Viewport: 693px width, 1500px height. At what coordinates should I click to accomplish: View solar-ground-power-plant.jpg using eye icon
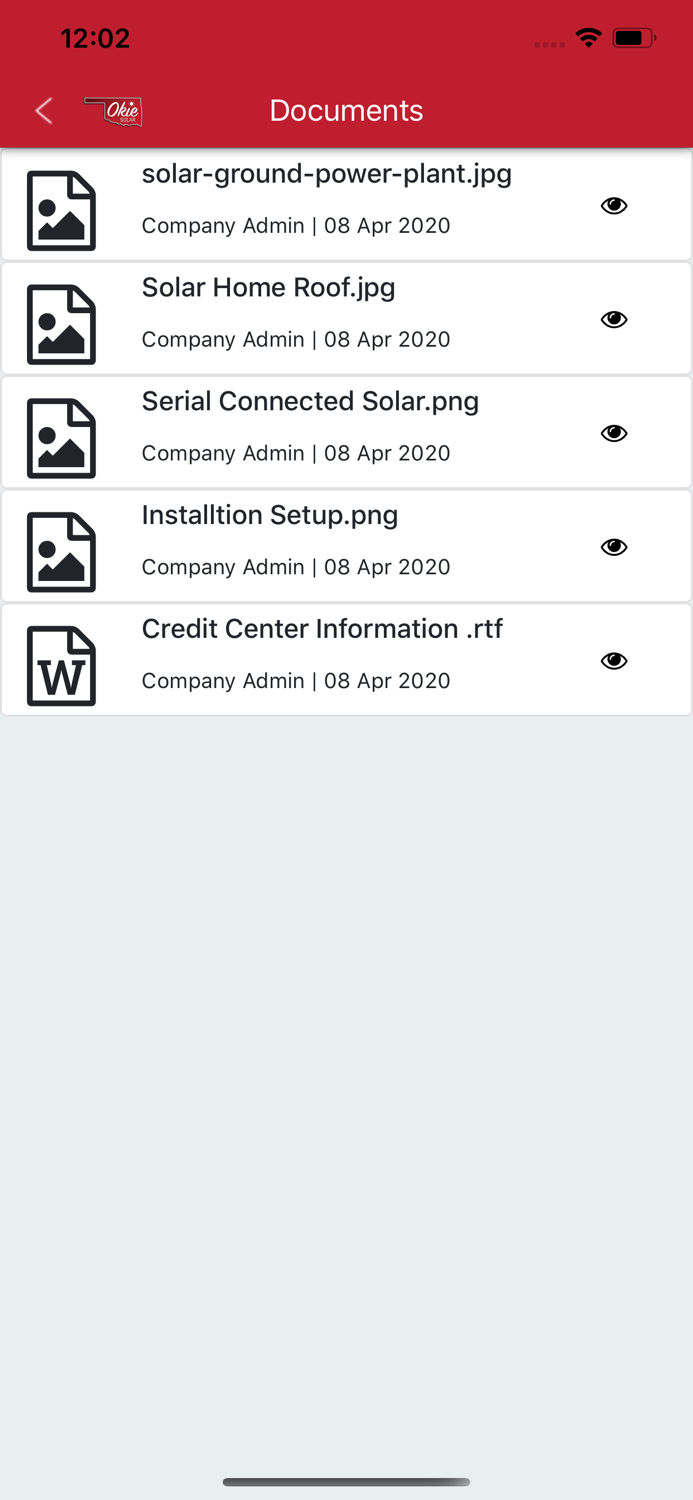614,206
